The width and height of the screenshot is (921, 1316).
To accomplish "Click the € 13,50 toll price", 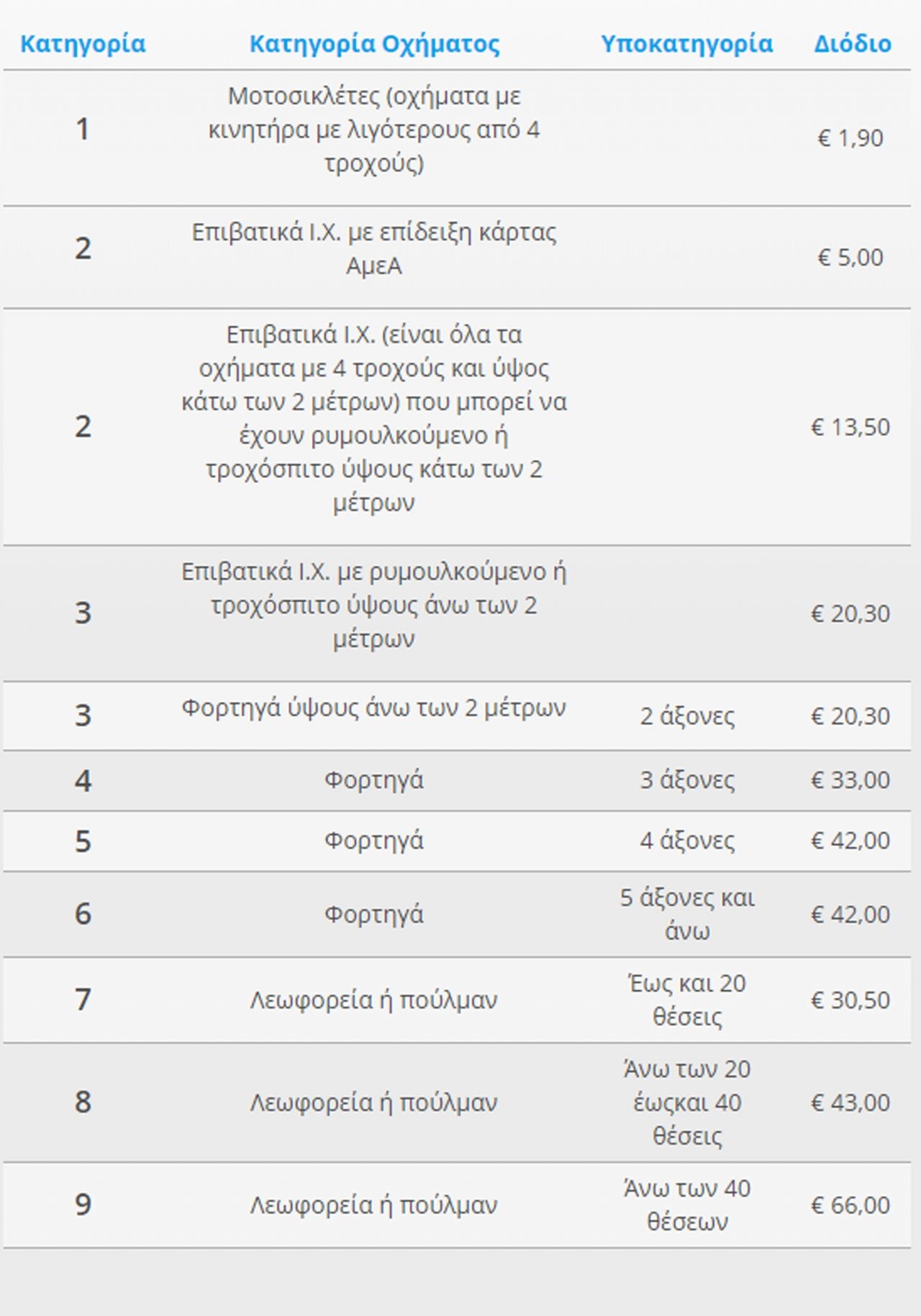I will [x=850, y=427].
